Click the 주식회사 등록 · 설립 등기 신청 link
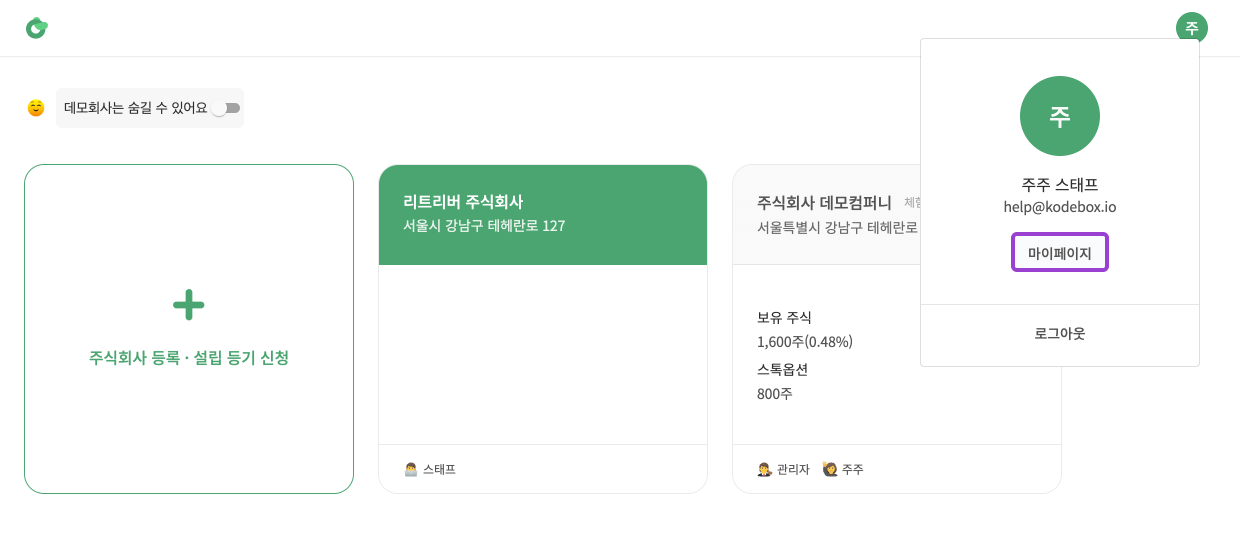 click(189, 358)
